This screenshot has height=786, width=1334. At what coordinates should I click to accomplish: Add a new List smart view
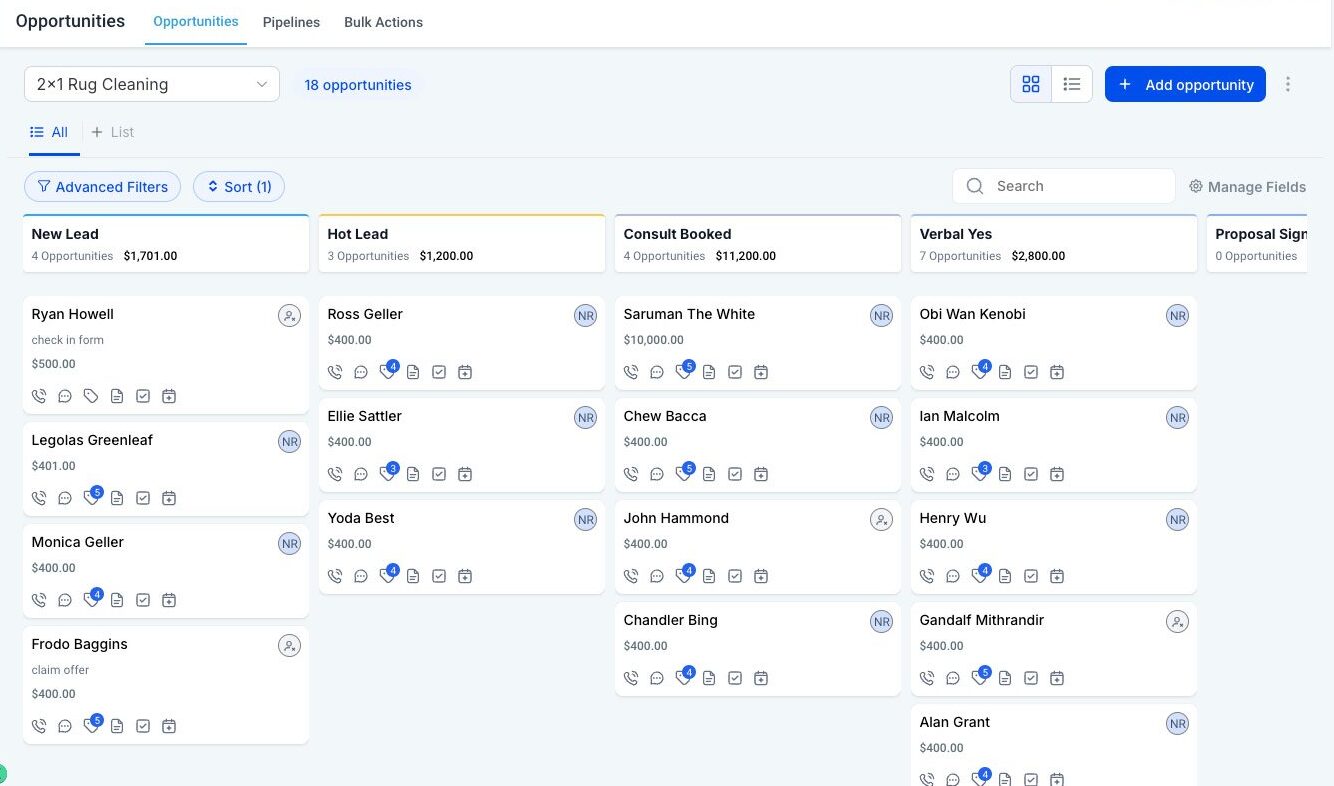(x=112, y=132)
